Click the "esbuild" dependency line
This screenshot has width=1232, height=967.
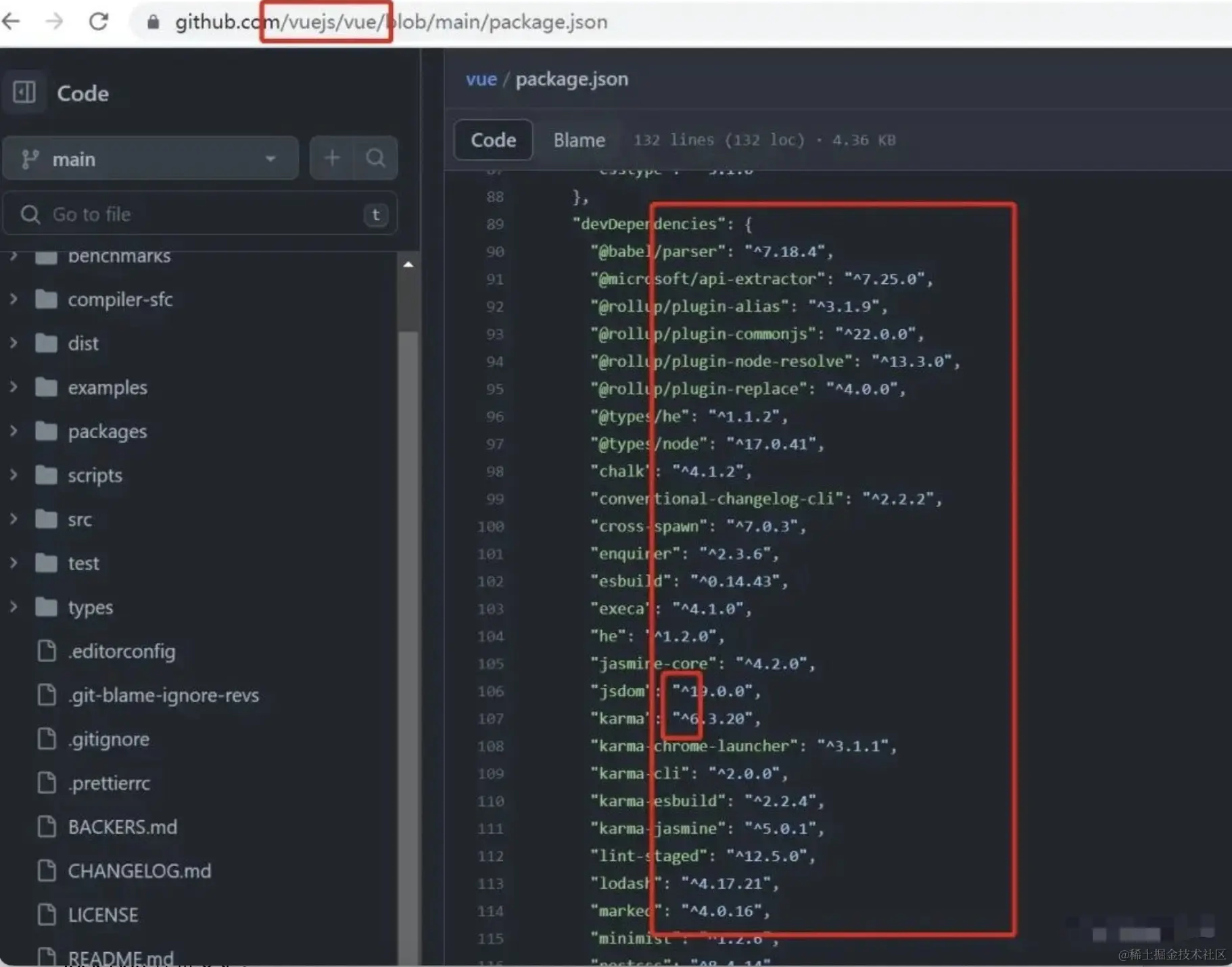[x=689, y=582]
